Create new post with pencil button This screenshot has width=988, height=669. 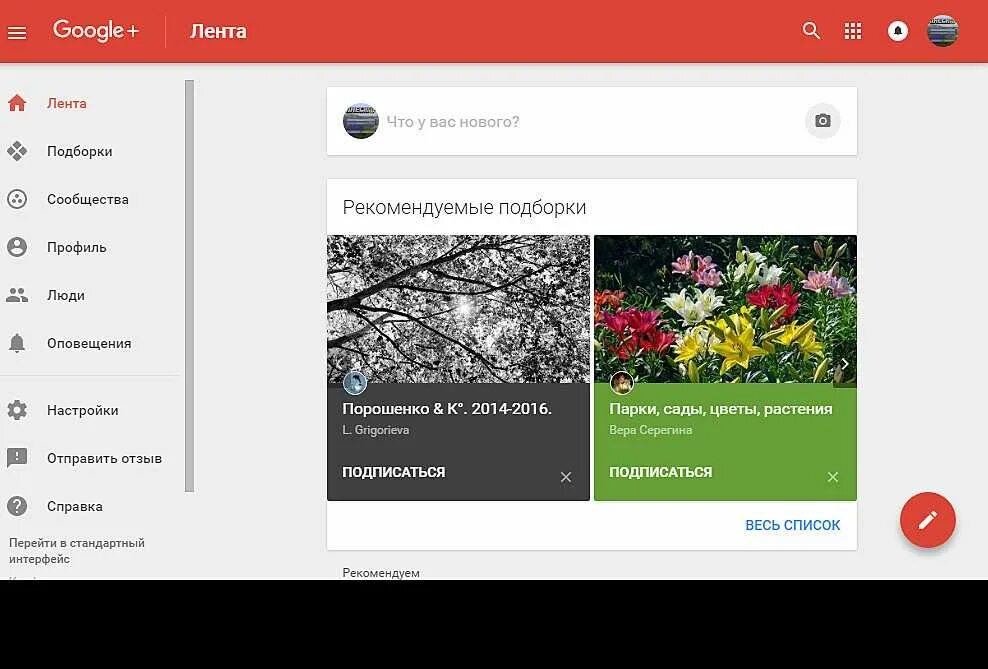(x=928, y=520)
